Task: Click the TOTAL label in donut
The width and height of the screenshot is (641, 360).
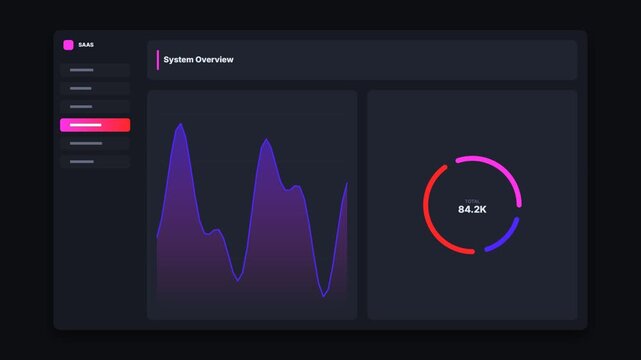Action: 472,201
